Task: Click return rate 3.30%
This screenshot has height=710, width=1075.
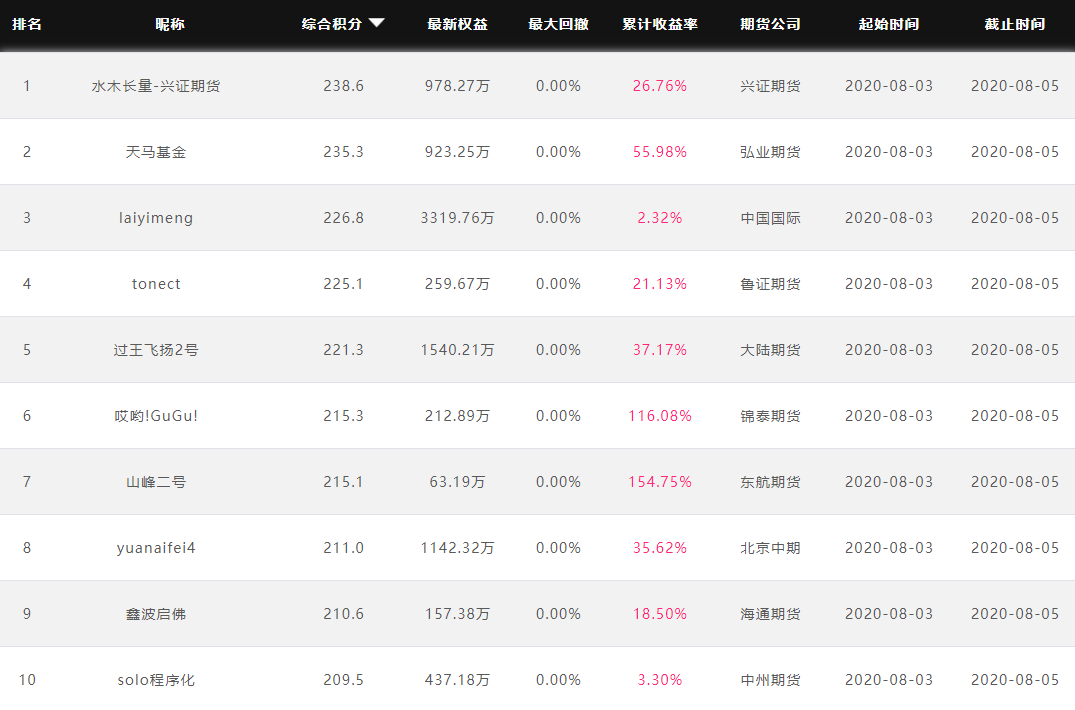Action: (x=660, y=680)
